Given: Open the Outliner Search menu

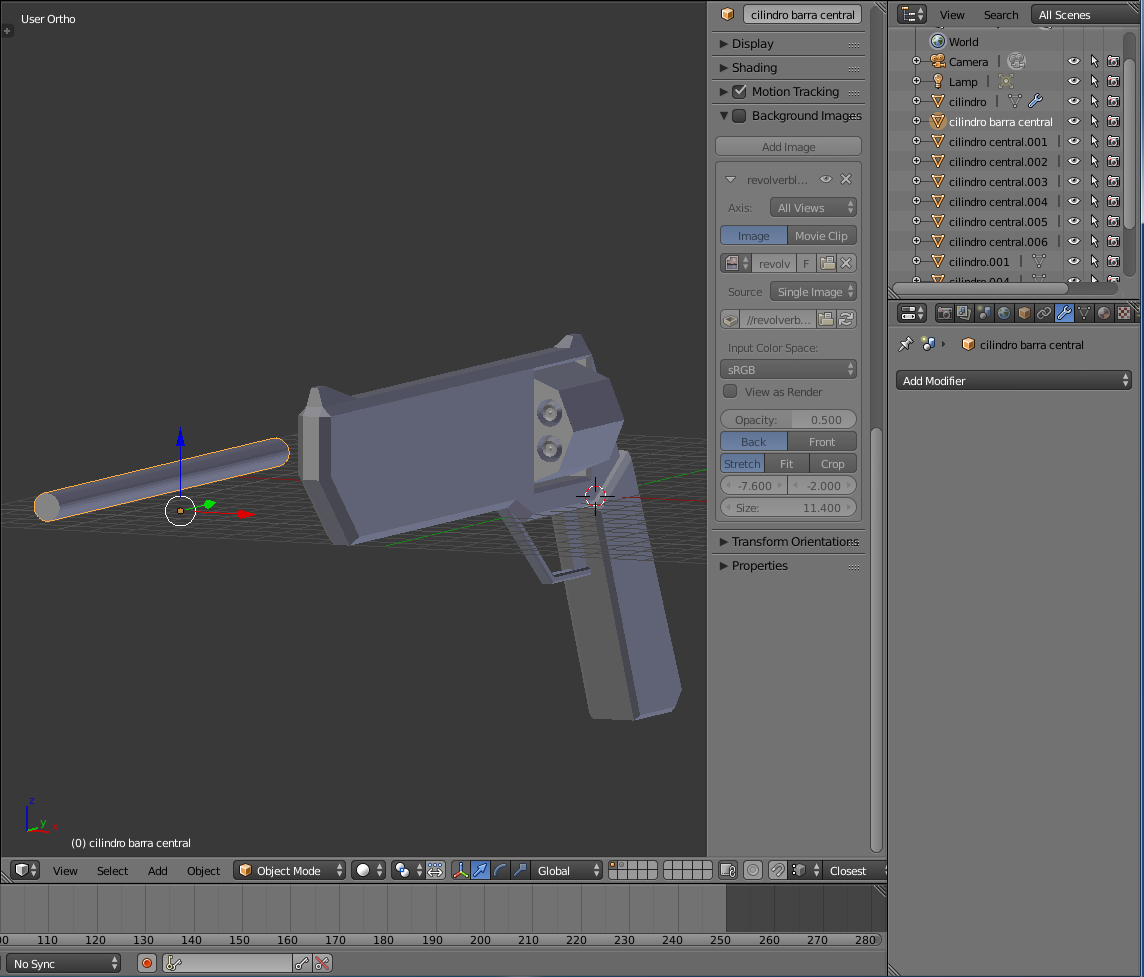Looking at the screenshot, I should point(1000,15).
